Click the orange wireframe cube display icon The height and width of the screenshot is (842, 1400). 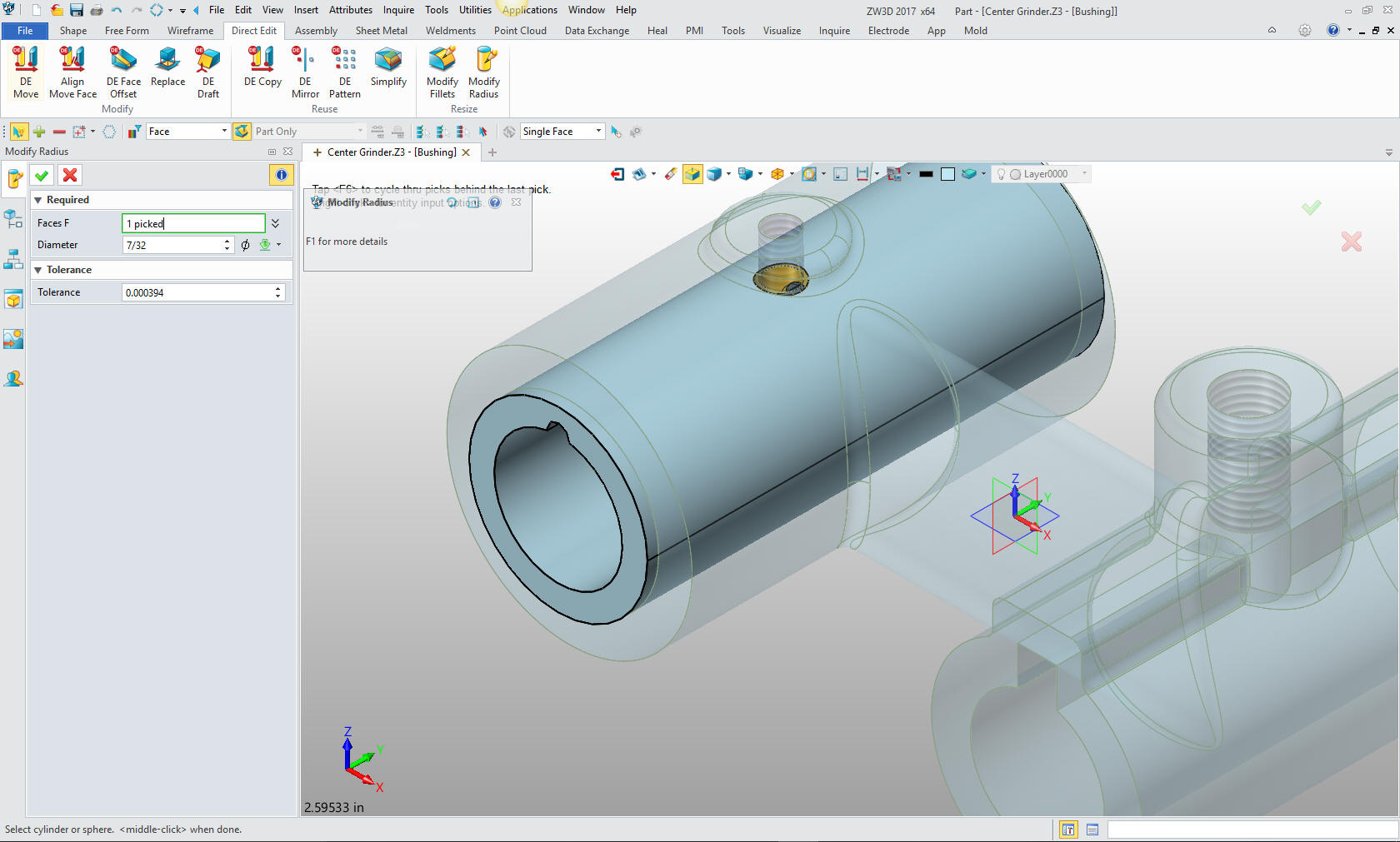tap(777, 174)
